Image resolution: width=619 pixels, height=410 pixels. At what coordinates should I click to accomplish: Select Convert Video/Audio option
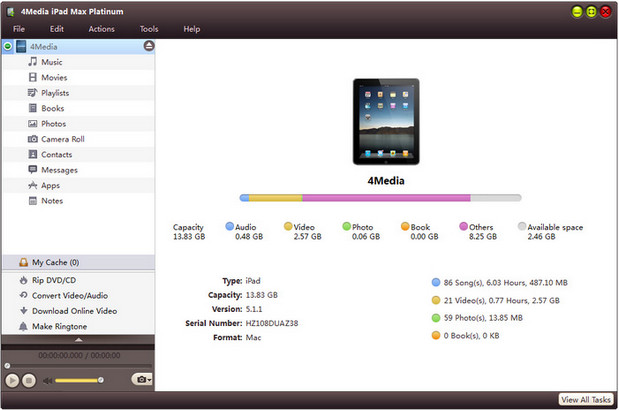(x=70, y=295)
